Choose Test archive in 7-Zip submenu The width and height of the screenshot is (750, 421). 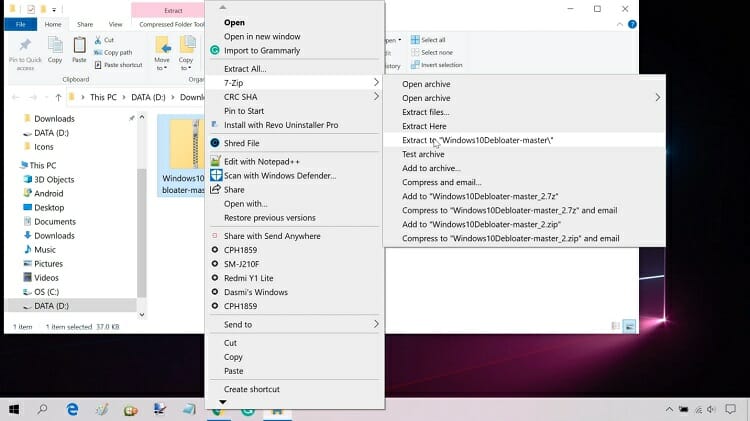[x=423, y=154]
